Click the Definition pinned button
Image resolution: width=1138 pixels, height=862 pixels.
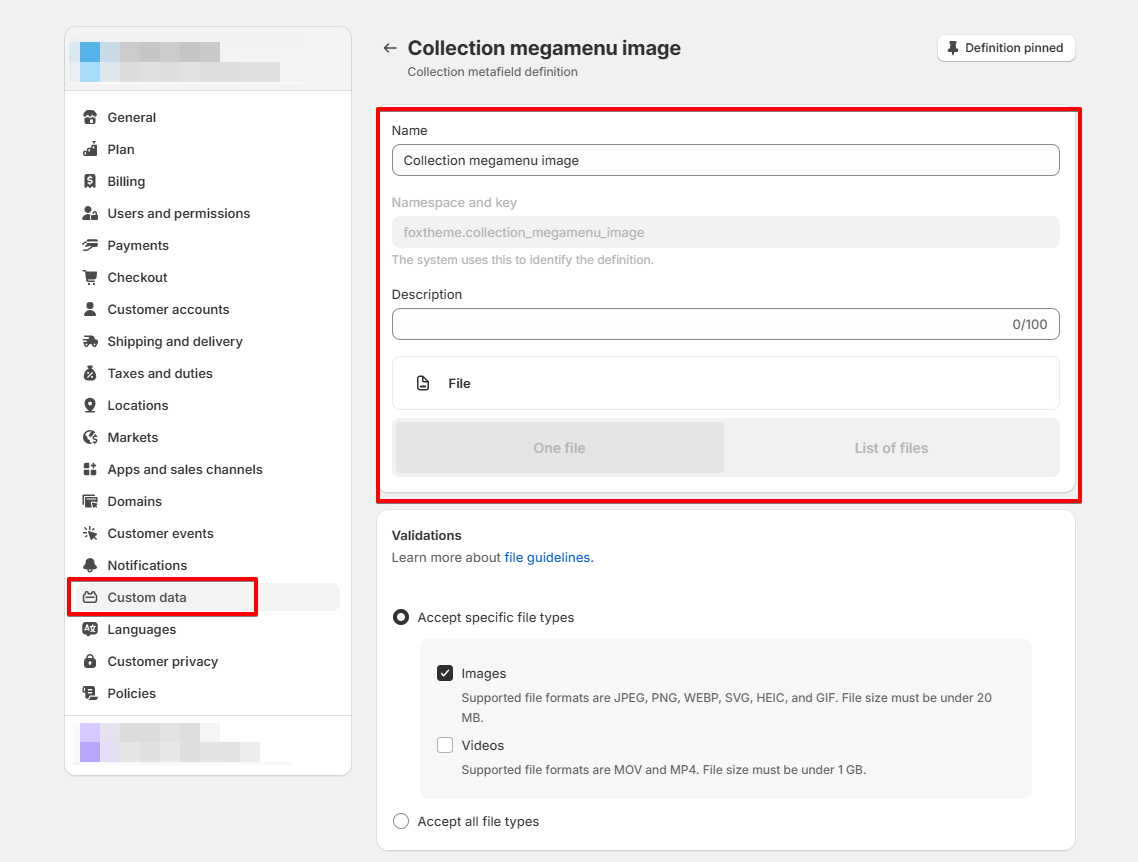[x=1006, y=48]
